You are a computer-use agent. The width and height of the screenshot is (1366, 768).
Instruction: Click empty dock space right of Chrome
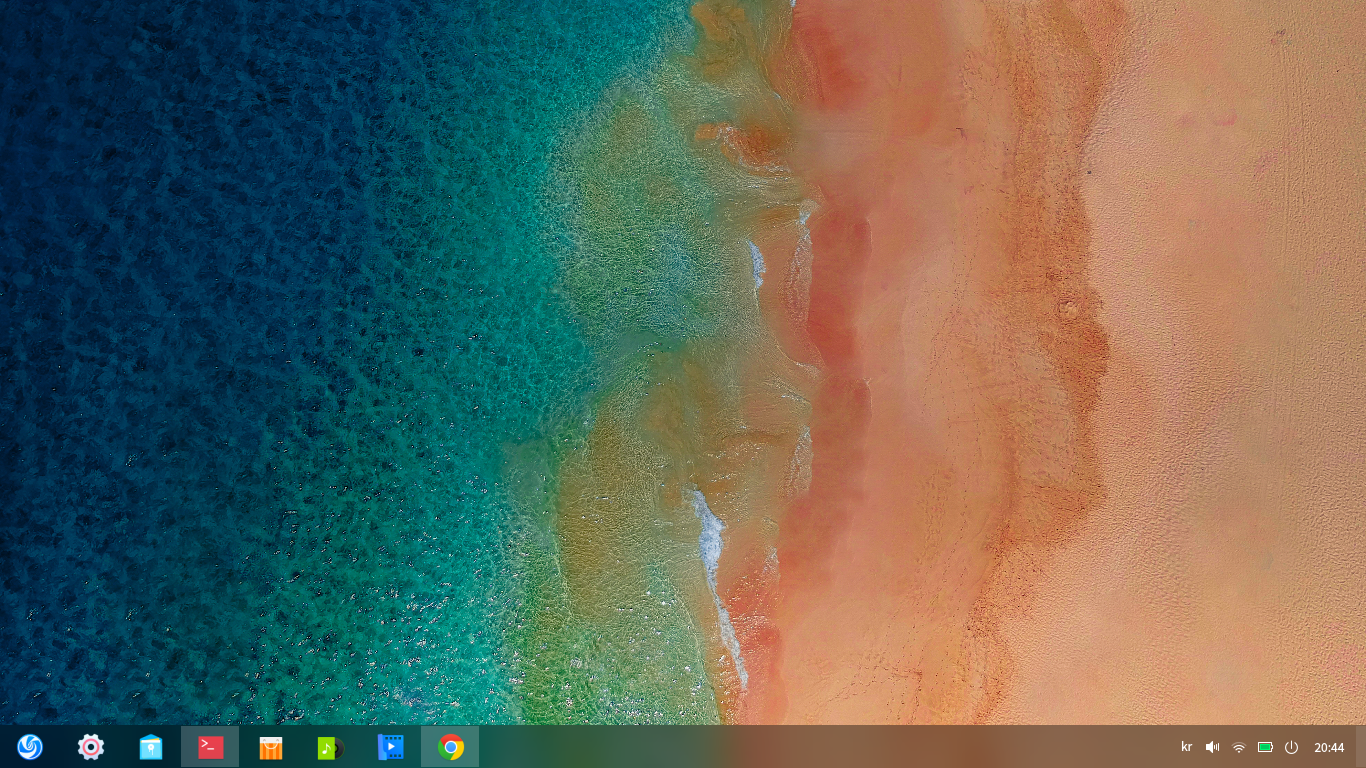pos(800,747)
